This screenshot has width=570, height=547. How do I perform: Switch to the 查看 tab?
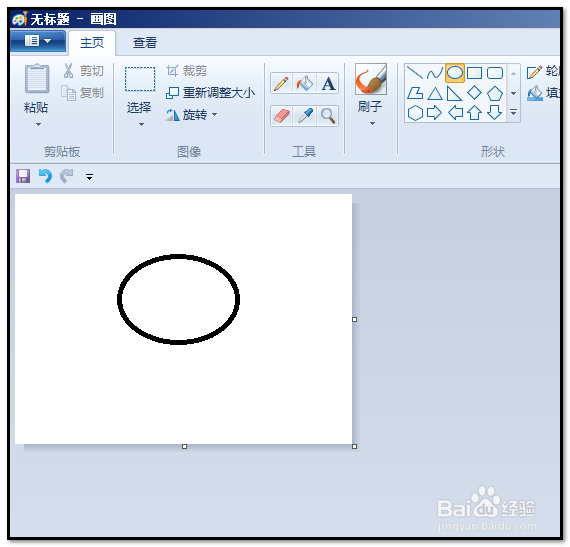pos(145,43)
